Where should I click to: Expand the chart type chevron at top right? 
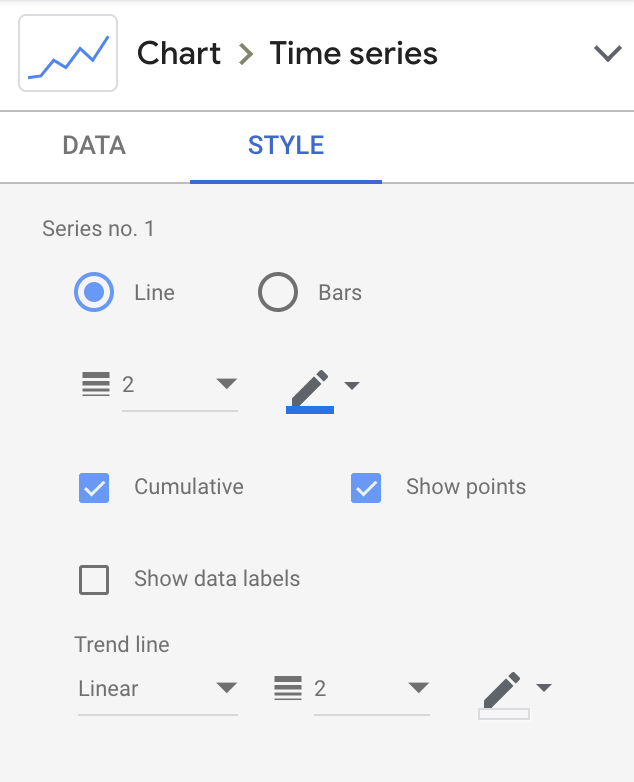(608, 53)
